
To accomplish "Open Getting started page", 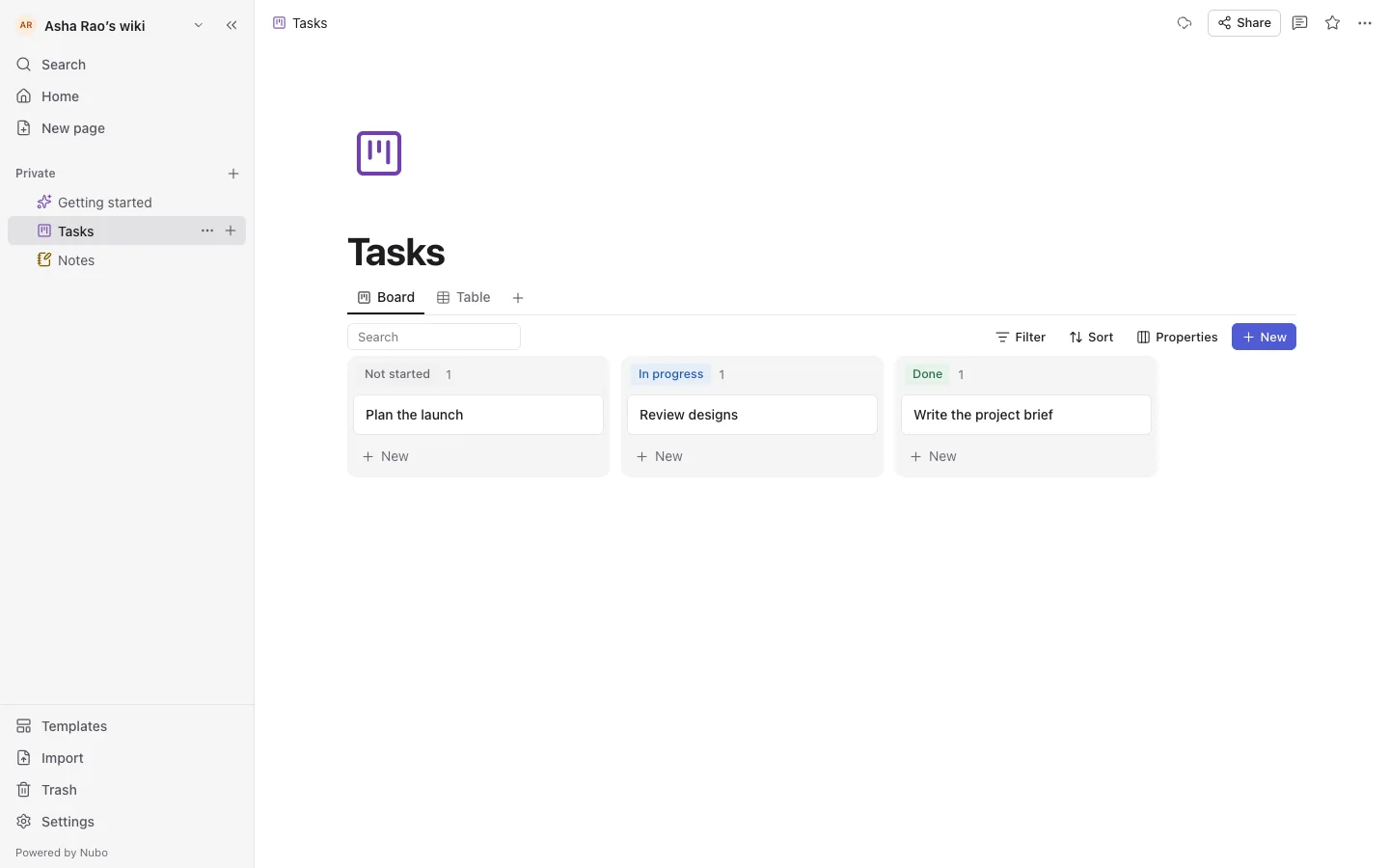I will 126,203.
